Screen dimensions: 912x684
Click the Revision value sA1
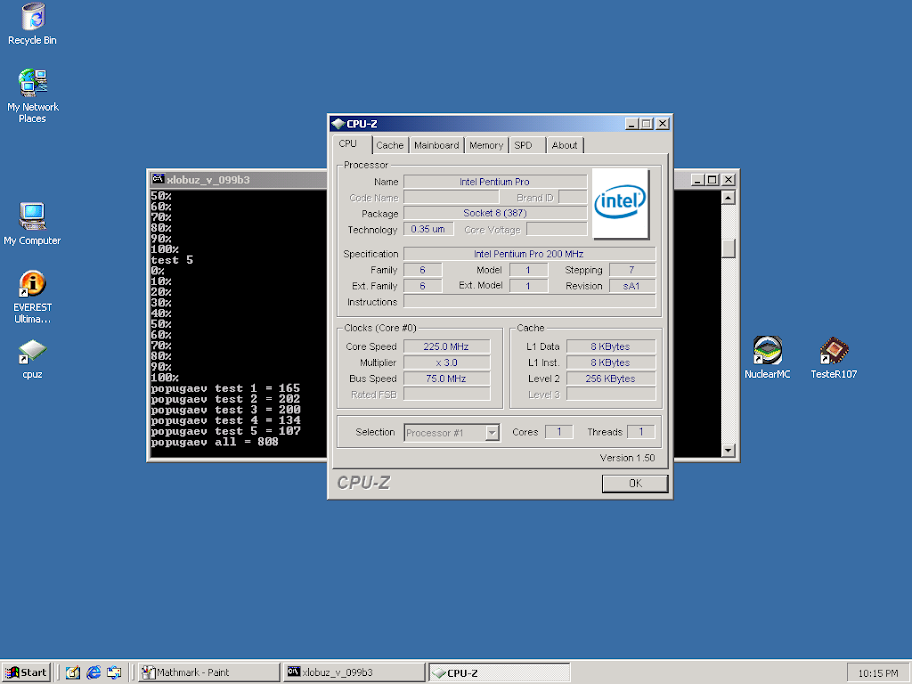click(x=632, y=286)
